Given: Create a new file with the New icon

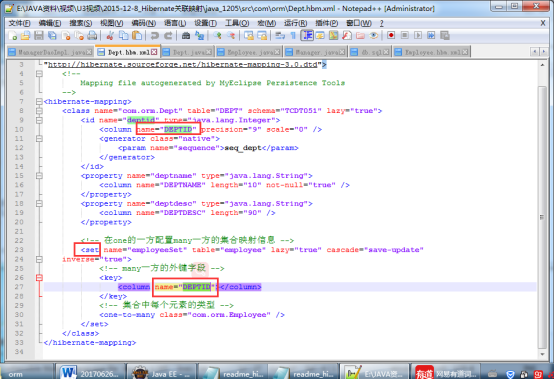Looking at the screenshot, I should pos(13,35).
